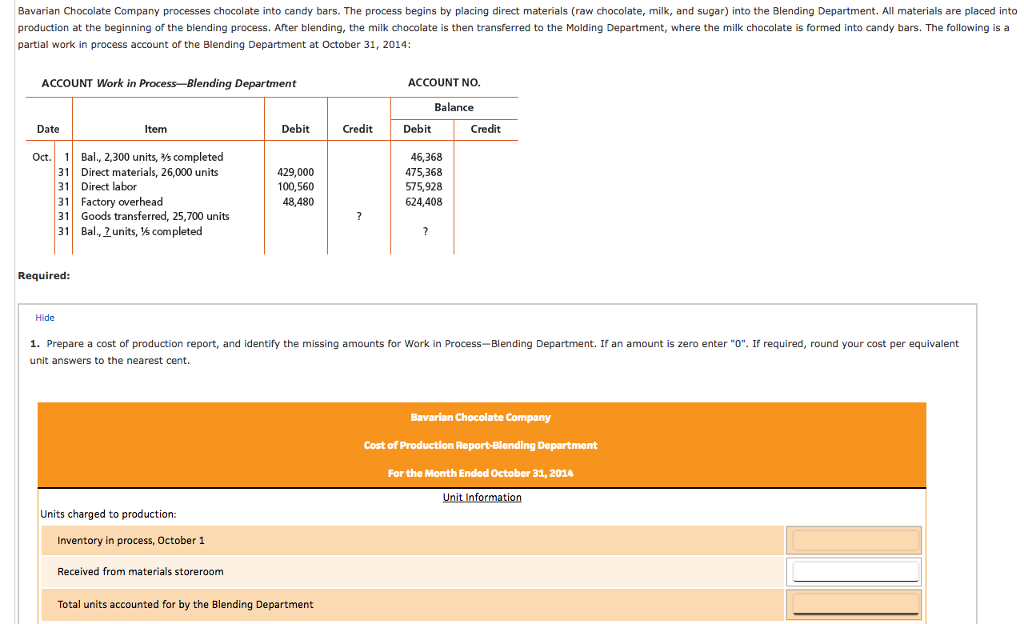Click the question mark in the Balance Debit column
This screenshot has height=624, width=1024.
425,232
